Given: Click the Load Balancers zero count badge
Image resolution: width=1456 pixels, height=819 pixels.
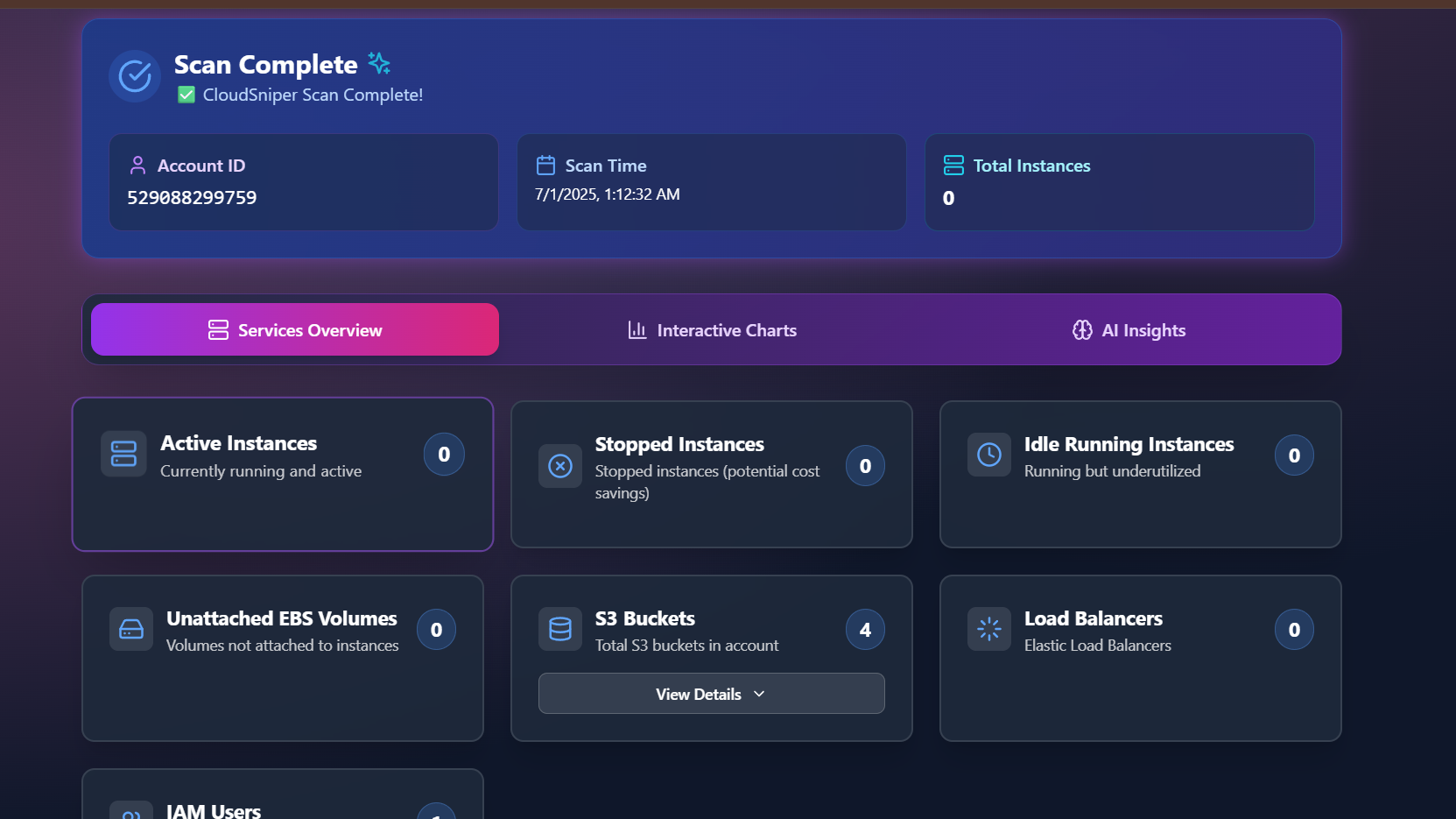Looking at the screenshot, I should (x=1294, y=628).
